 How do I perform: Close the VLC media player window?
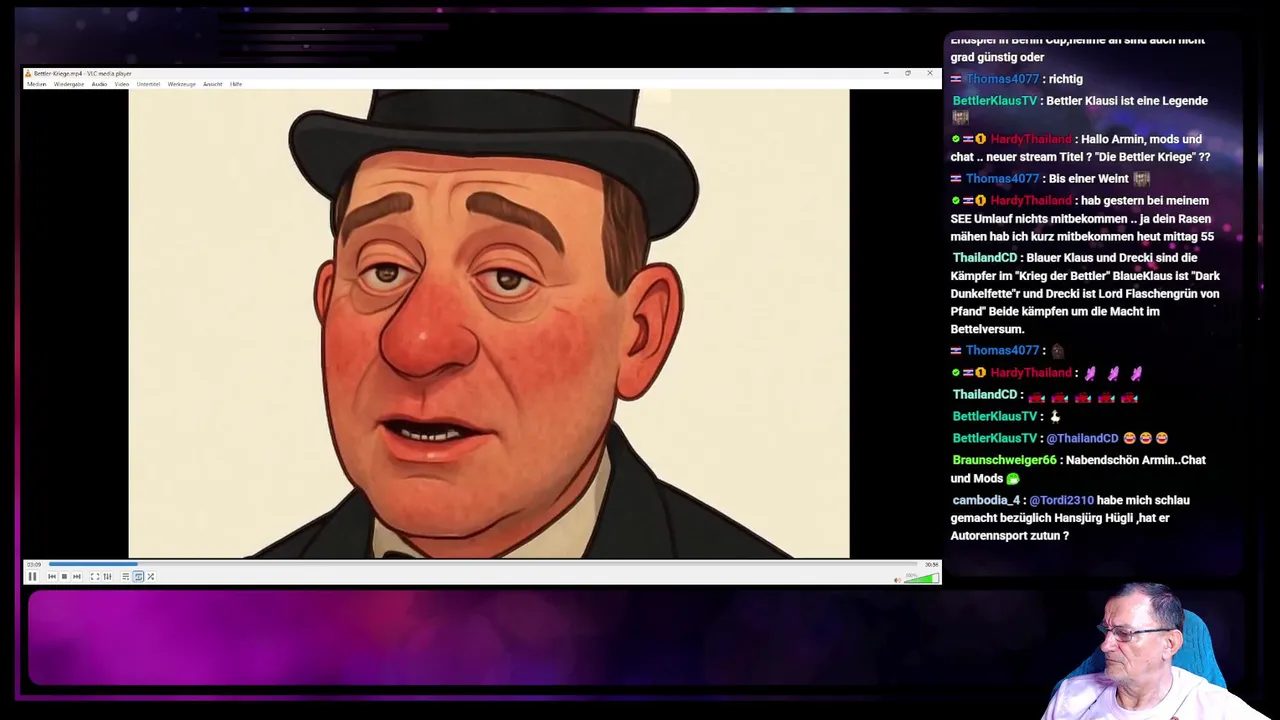click(x=930, y=73)
